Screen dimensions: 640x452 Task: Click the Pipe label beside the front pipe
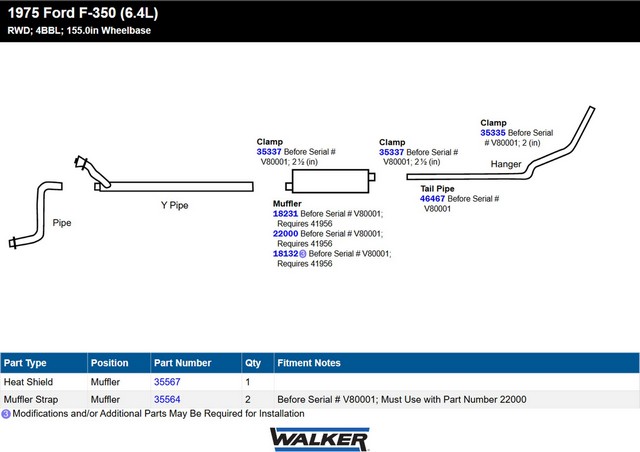tap(62, 223)
